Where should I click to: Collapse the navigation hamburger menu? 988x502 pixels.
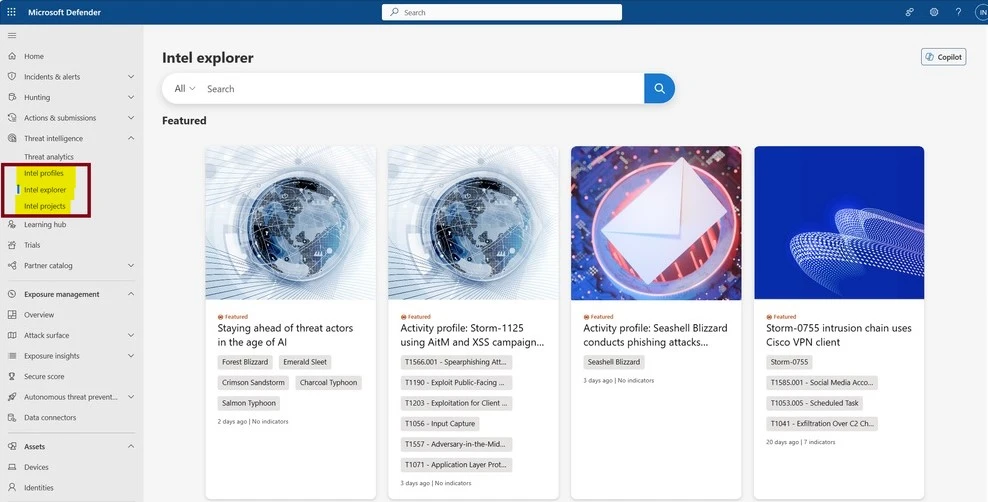tap(12, 35)
